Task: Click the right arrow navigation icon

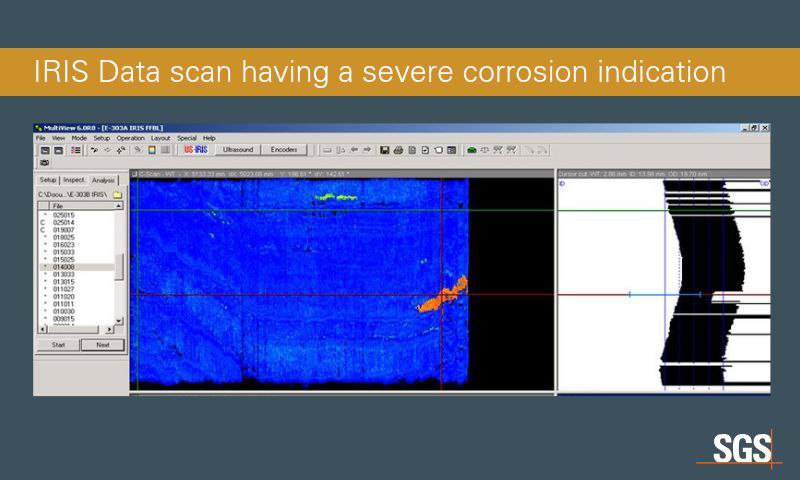Action: (x=367, y=150)
